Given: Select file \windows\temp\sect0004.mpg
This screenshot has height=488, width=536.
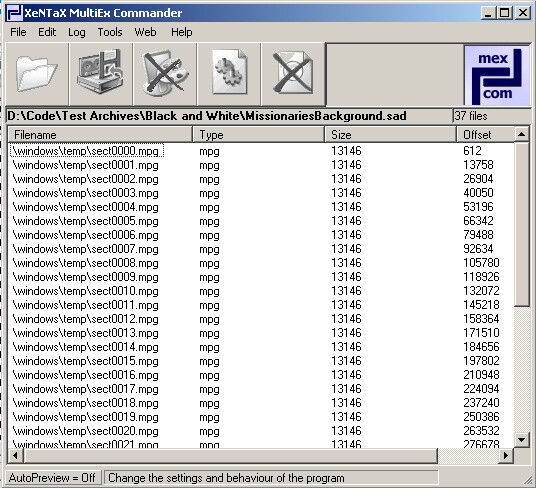Looking at the screenshot, I should [x=86, y=207].
